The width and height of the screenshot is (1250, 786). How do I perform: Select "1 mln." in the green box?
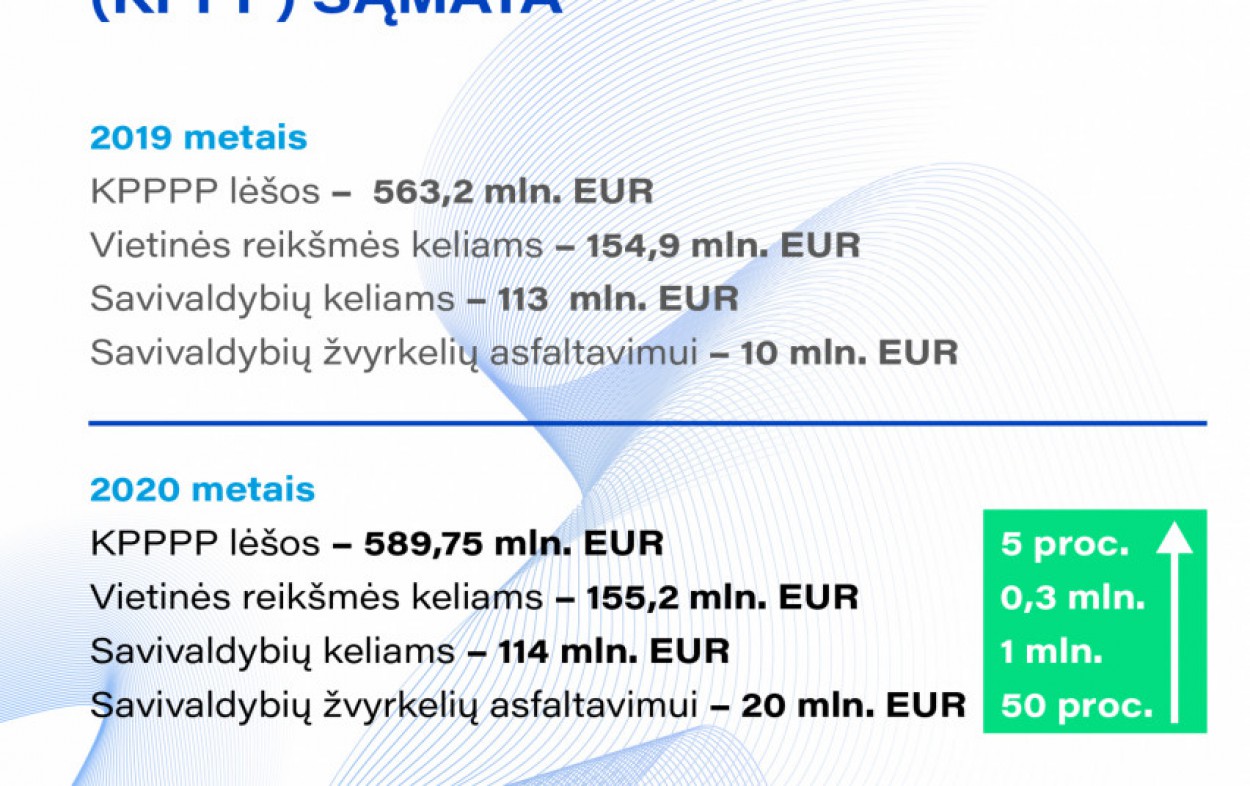pos(1051,653)
